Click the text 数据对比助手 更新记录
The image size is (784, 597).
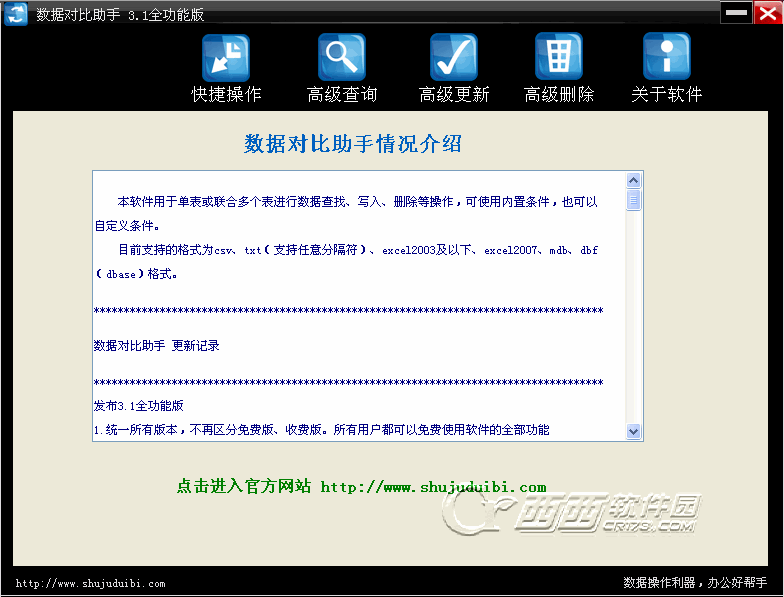pos(156,346)
